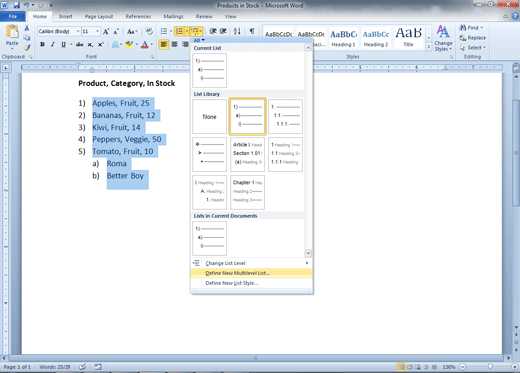Select the Chapter 1 heading list format
The height and width of the screenshot is (373, 520).
[247, 192]
